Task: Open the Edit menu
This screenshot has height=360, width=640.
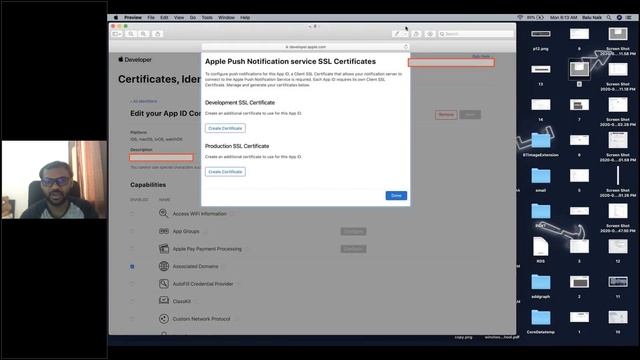Action: (x=164, y=18)
